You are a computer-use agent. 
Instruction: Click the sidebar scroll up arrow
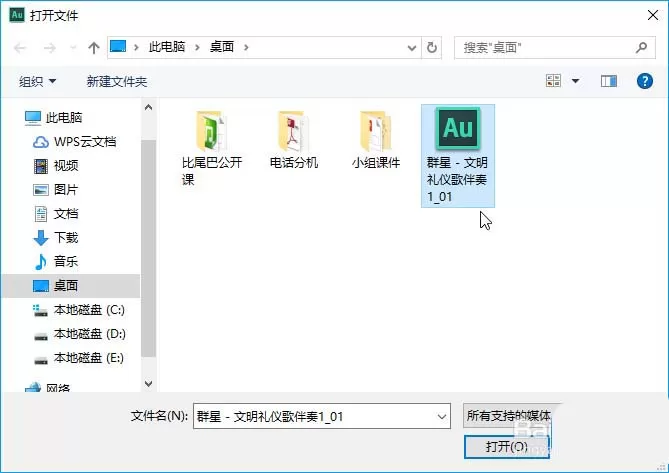[x=148, y=107]
